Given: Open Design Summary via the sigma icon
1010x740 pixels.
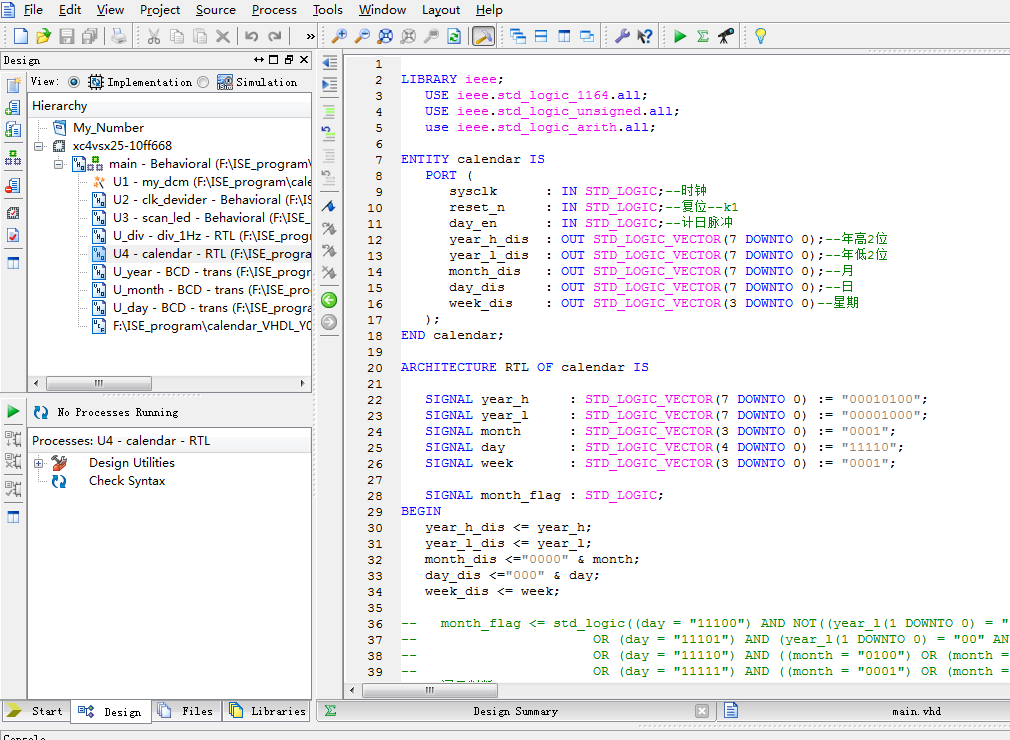Looking at the screenshot, I should click(x=703, y=36).
